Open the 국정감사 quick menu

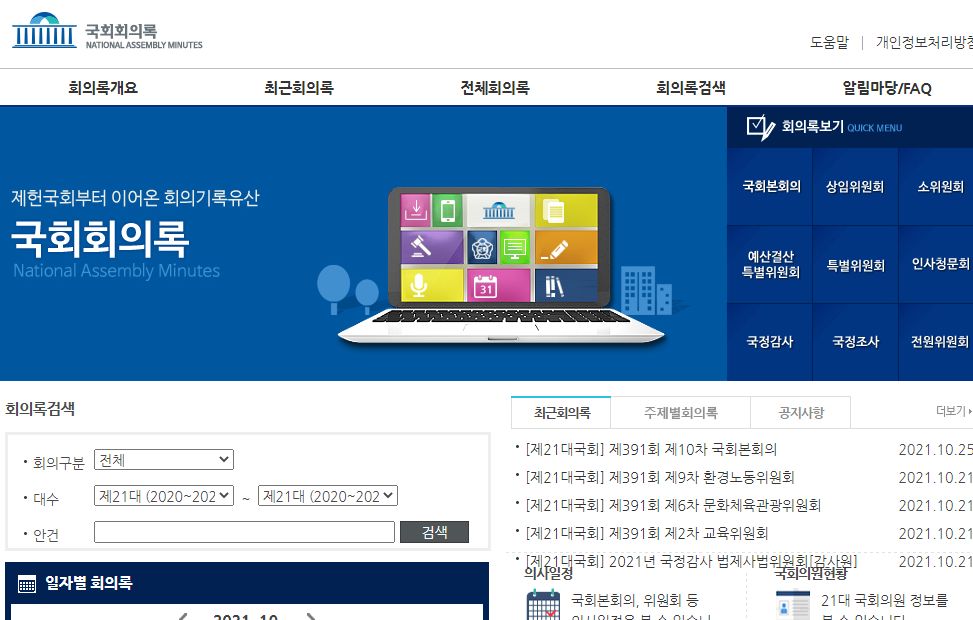tap(771, 341)
